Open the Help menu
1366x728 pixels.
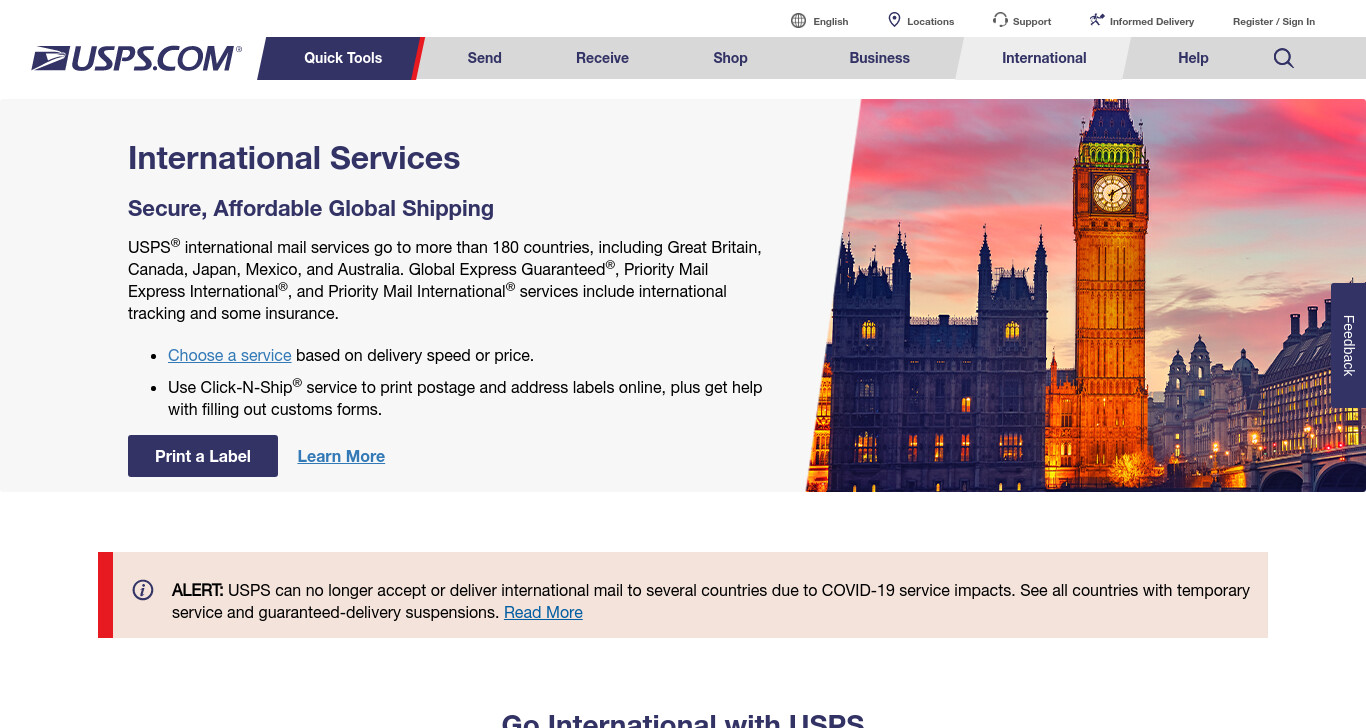pos(1193,58)
